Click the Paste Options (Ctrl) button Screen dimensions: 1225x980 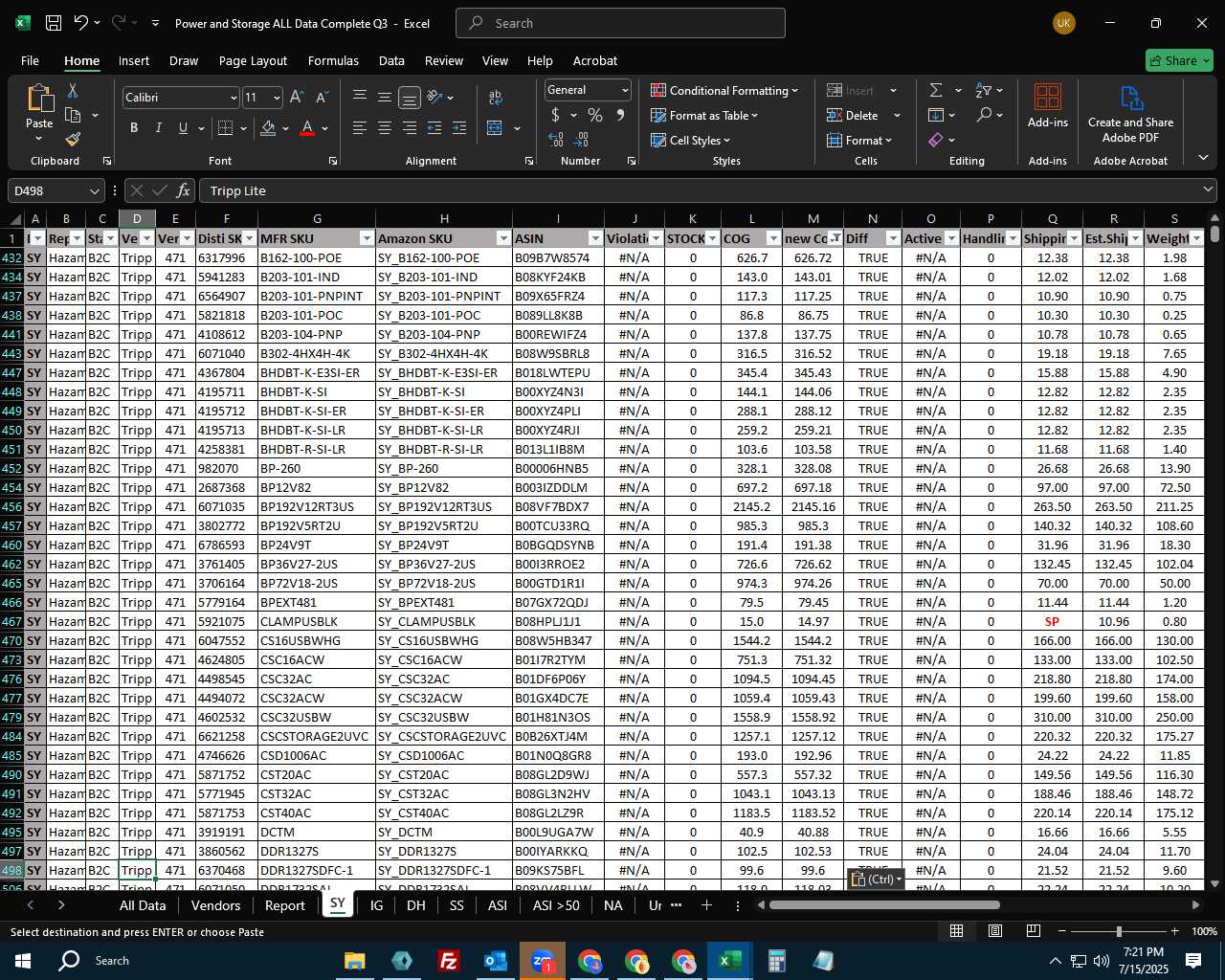pyautogui.click(x=876, y=879)
